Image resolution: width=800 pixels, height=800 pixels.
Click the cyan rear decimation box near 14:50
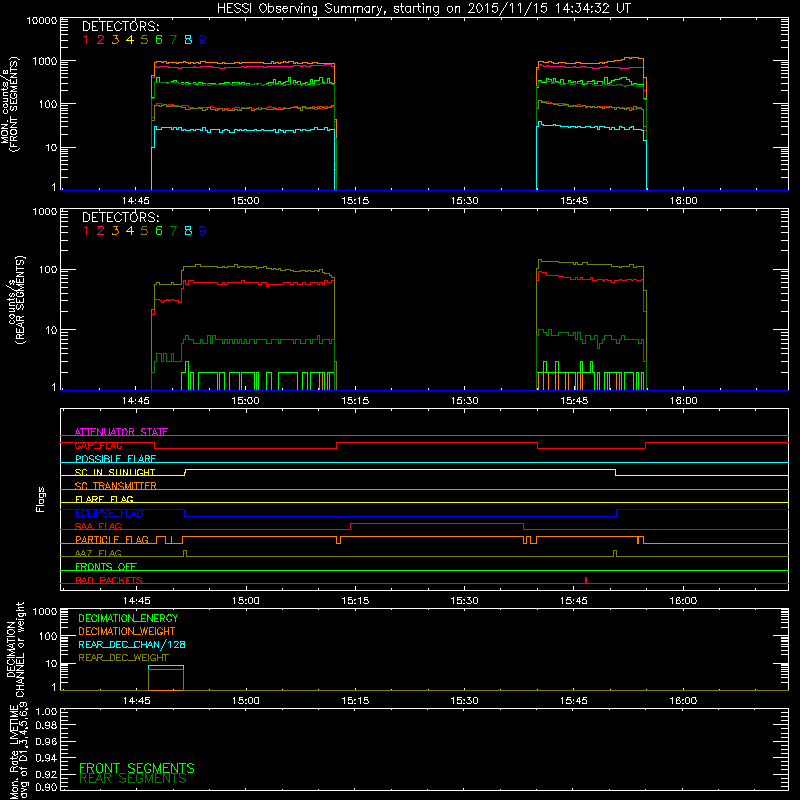(166, 666)
